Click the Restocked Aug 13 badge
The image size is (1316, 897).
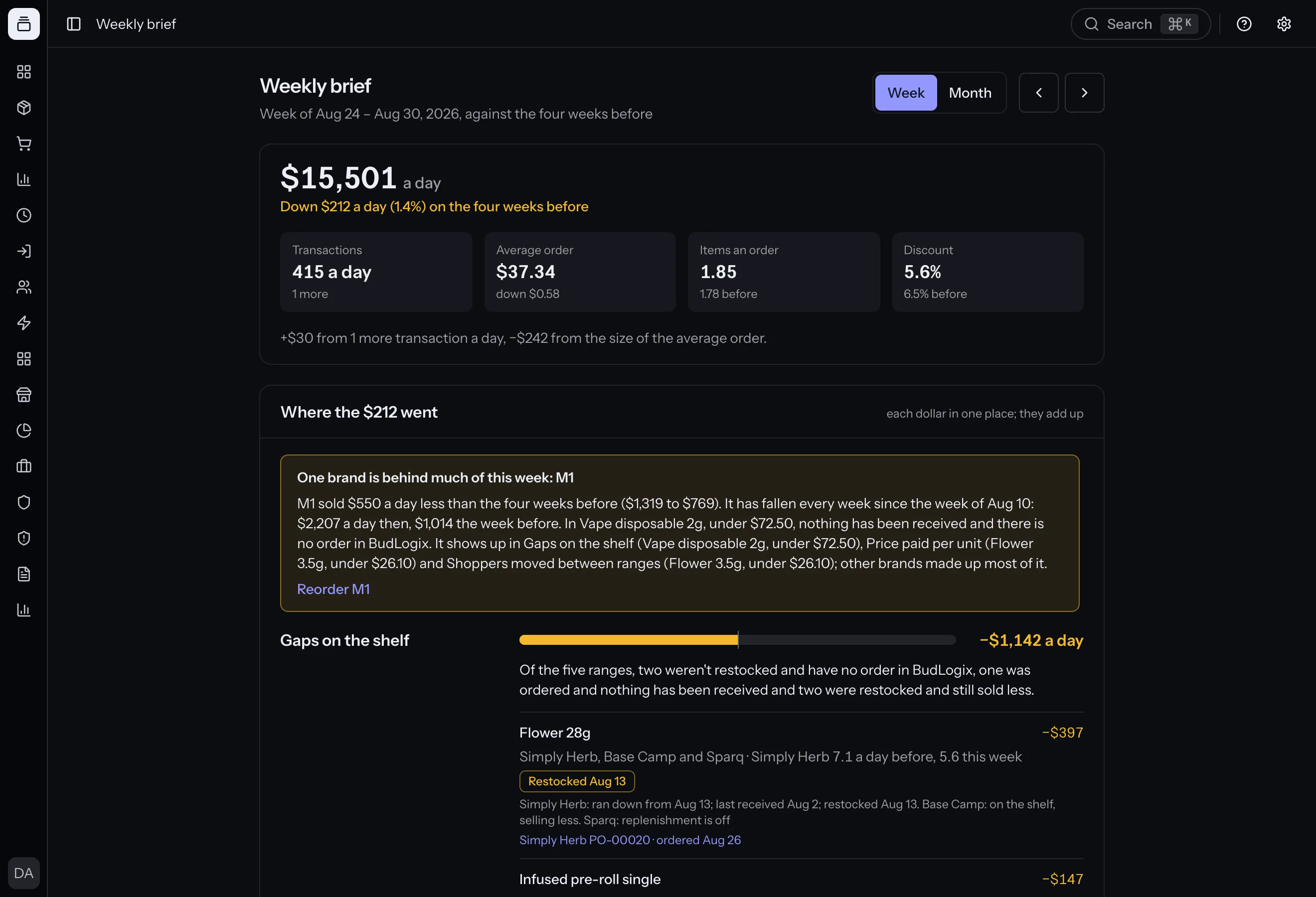[x=577, y=781]
